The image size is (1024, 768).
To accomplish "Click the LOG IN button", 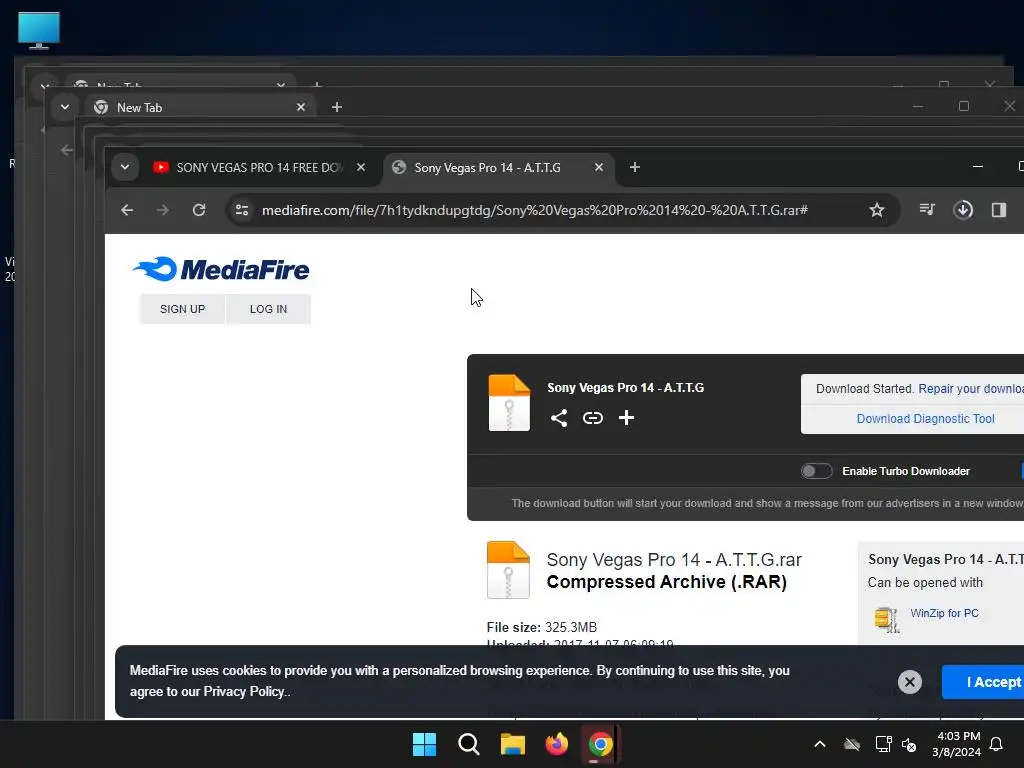I will point(268,309).
